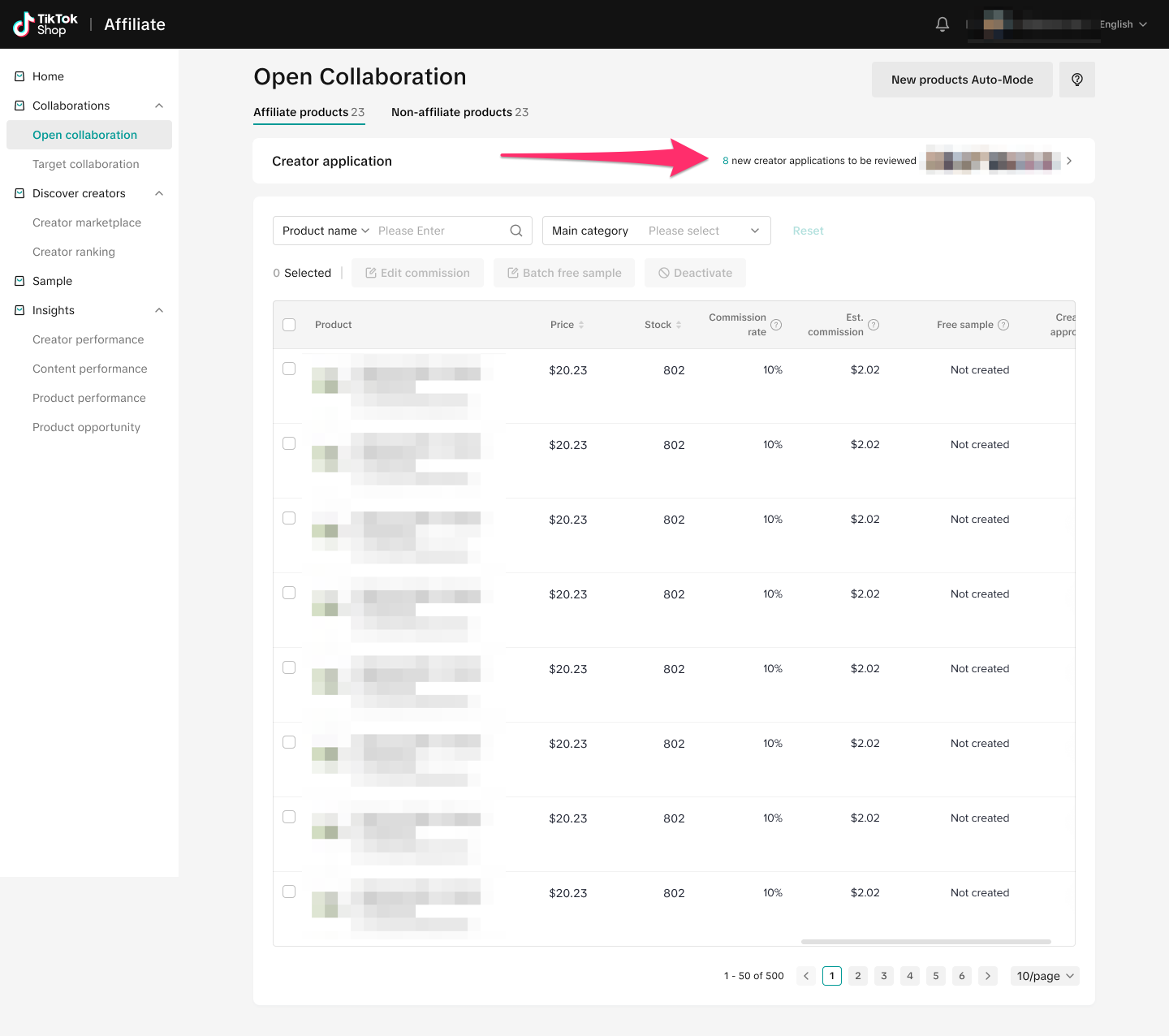Click the Commission rate info icon
Screen dimensions: 1169x1036
(776, 325)
